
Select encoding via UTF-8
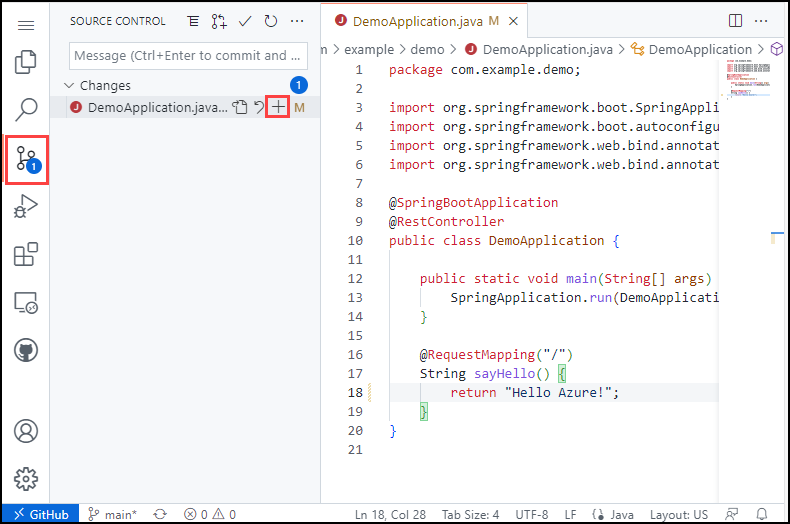point(532,514)
